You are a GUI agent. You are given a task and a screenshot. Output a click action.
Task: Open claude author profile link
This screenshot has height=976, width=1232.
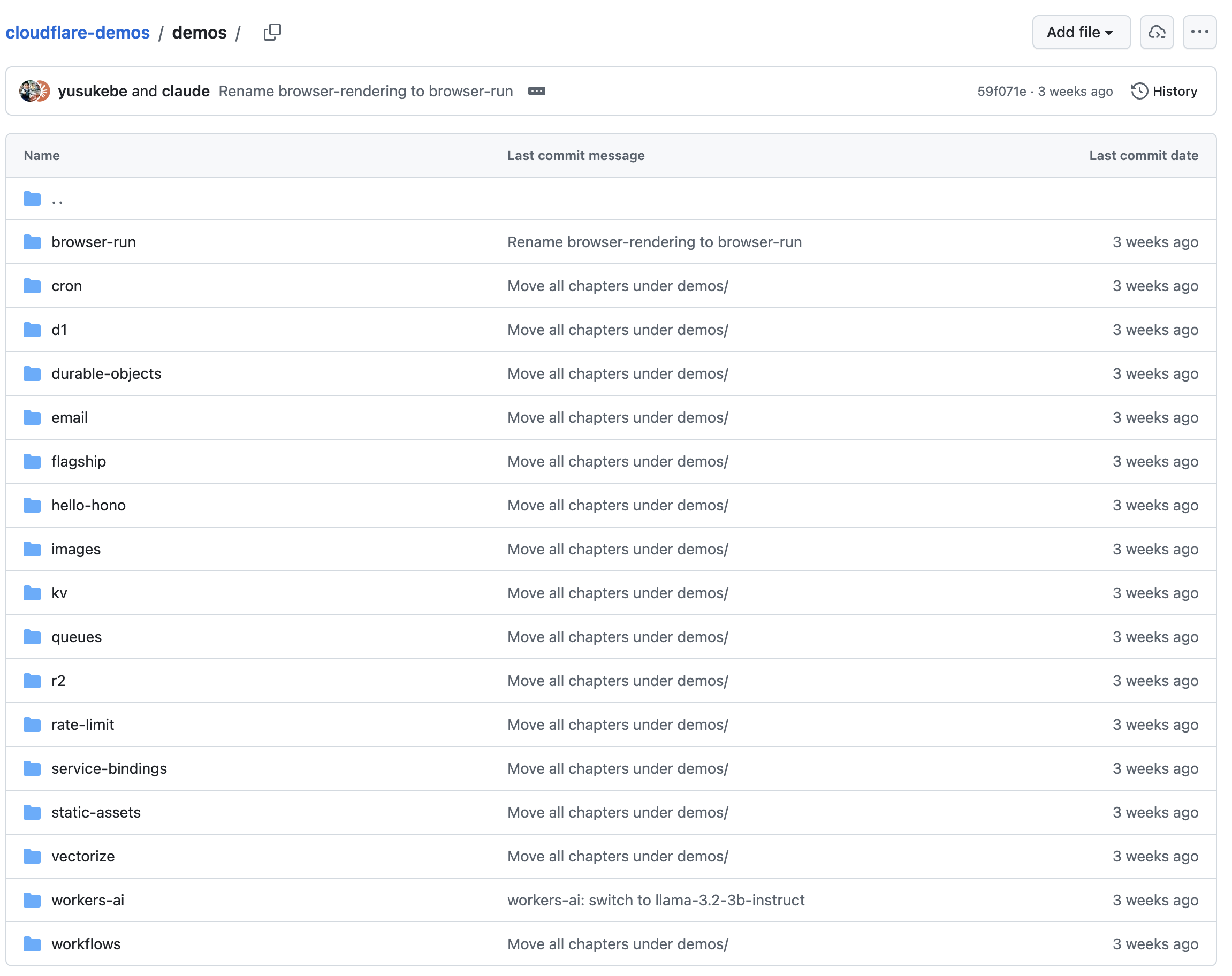186,91
